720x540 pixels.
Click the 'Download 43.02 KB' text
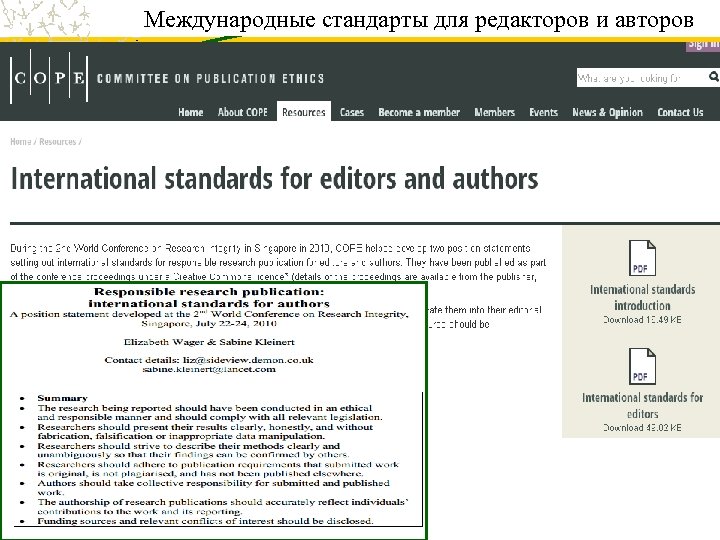642,428
